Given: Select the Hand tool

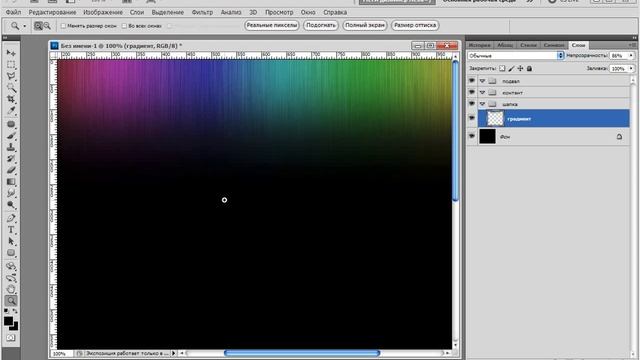Looking at the screenshot, I should (11, 289).
